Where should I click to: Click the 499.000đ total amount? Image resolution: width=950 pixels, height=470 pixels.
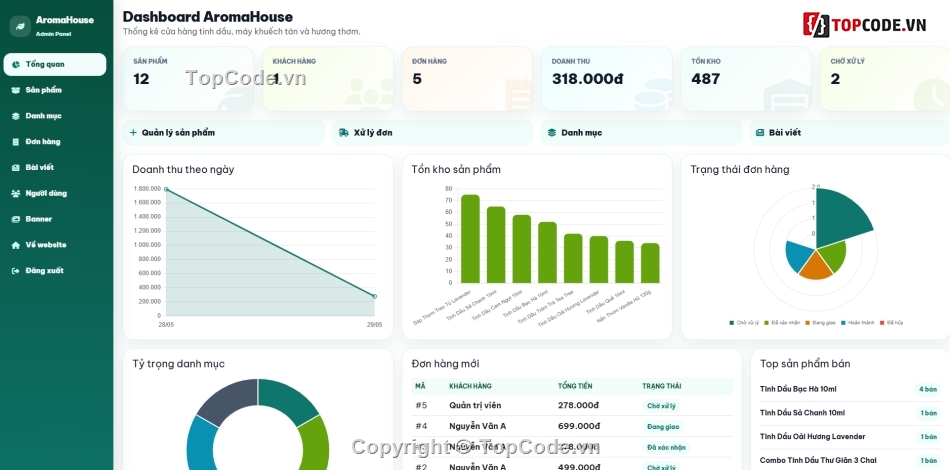click(x=579, y=467)
